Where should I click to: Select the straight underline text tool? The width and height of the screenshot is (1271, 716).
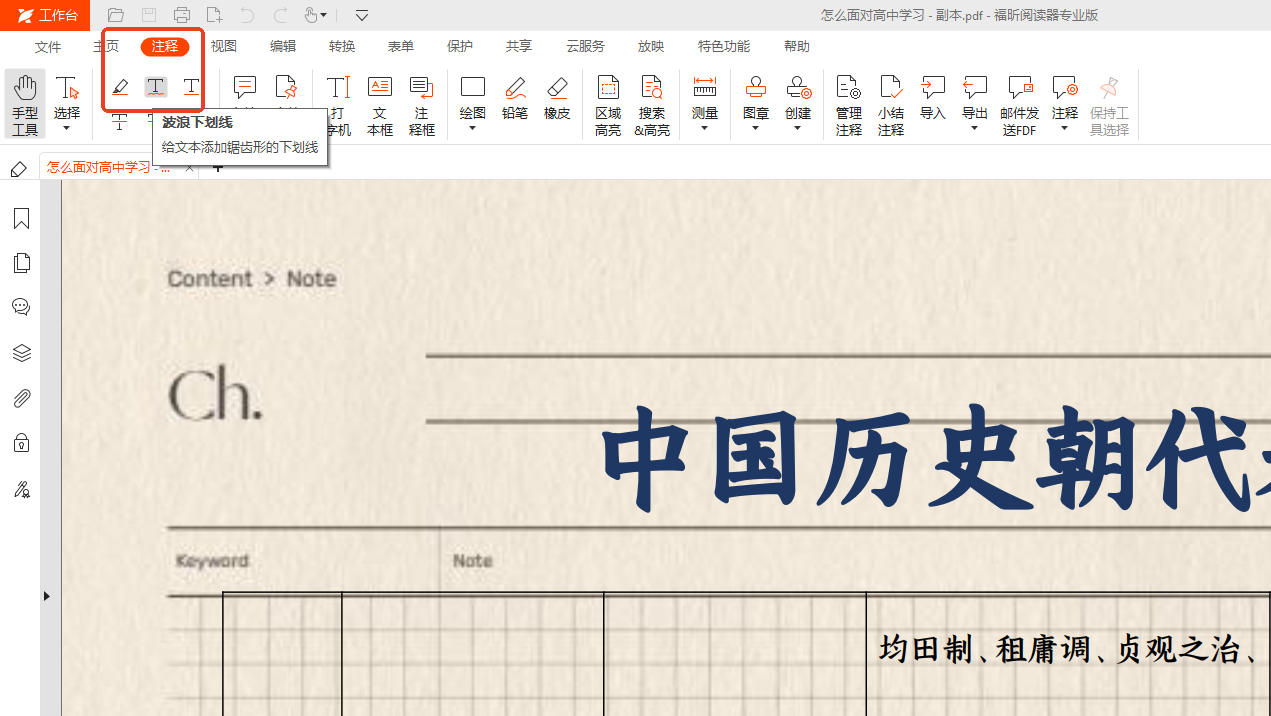click(191, 88)
